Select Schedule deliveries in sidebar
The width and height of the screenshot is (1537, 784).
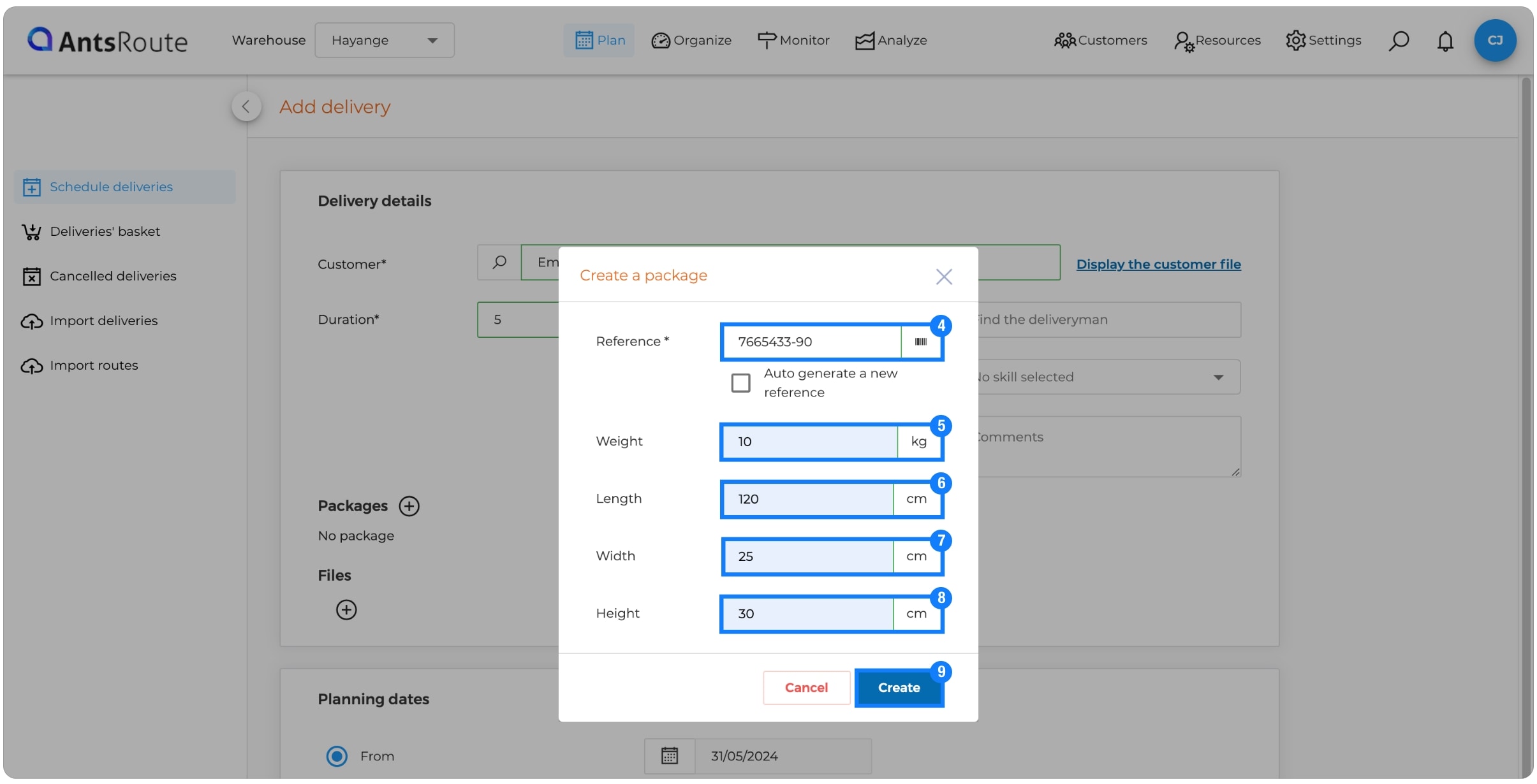125,187
